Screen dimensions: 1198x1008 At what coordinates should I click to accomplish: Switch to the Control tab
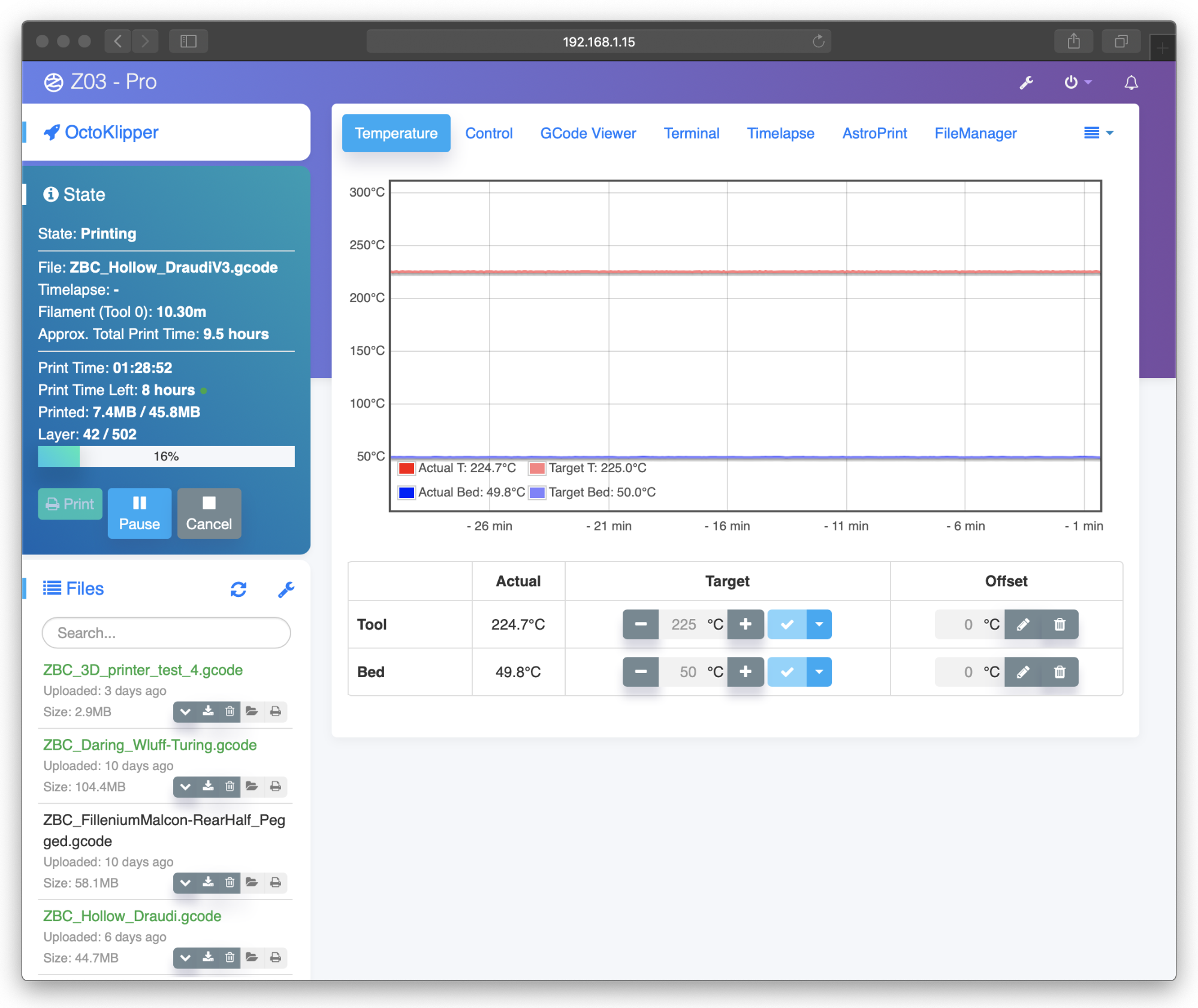pos(489,133)
